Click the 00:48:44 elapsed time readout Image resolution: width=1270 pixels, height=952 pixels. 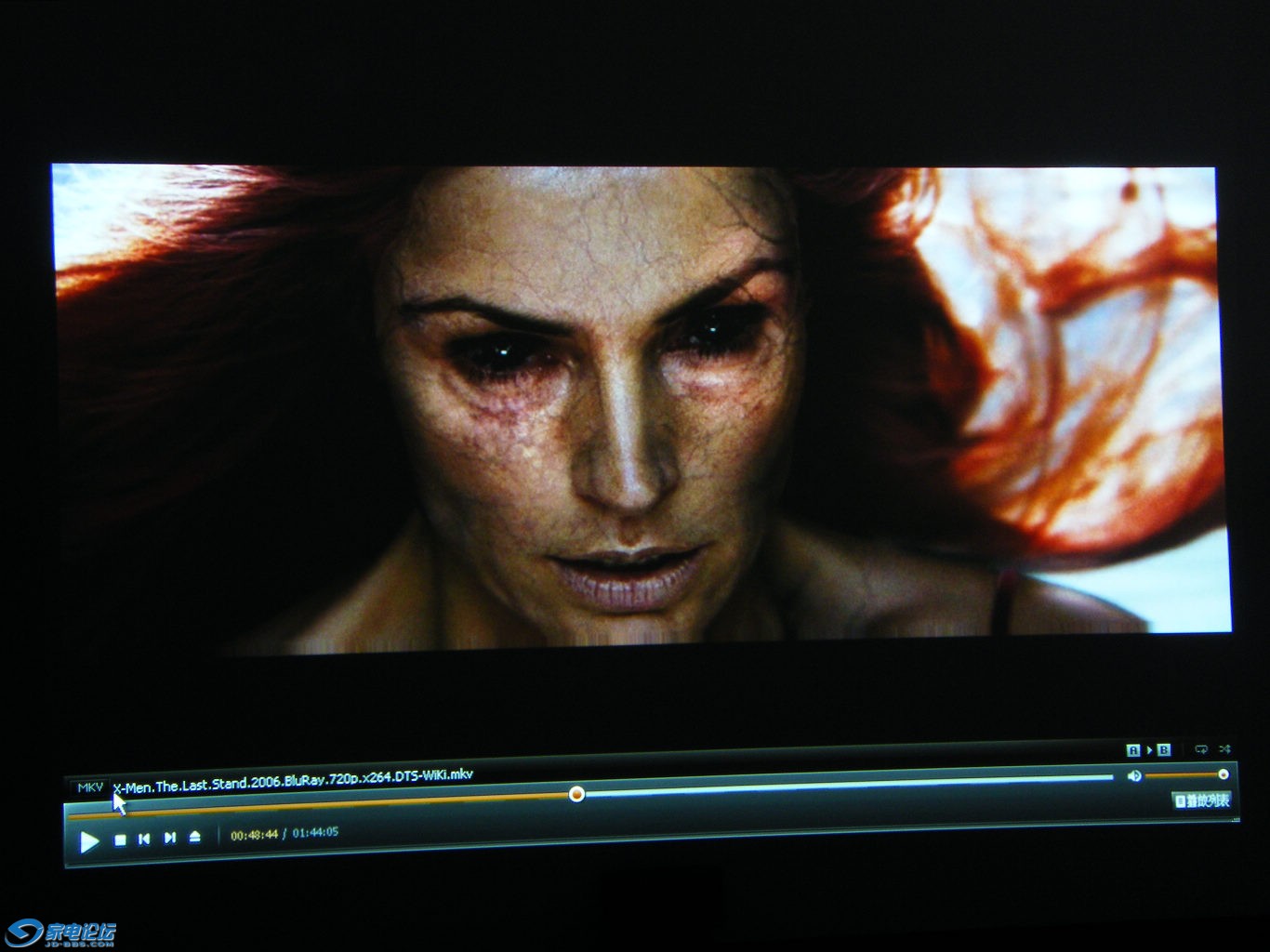(255, 835)
